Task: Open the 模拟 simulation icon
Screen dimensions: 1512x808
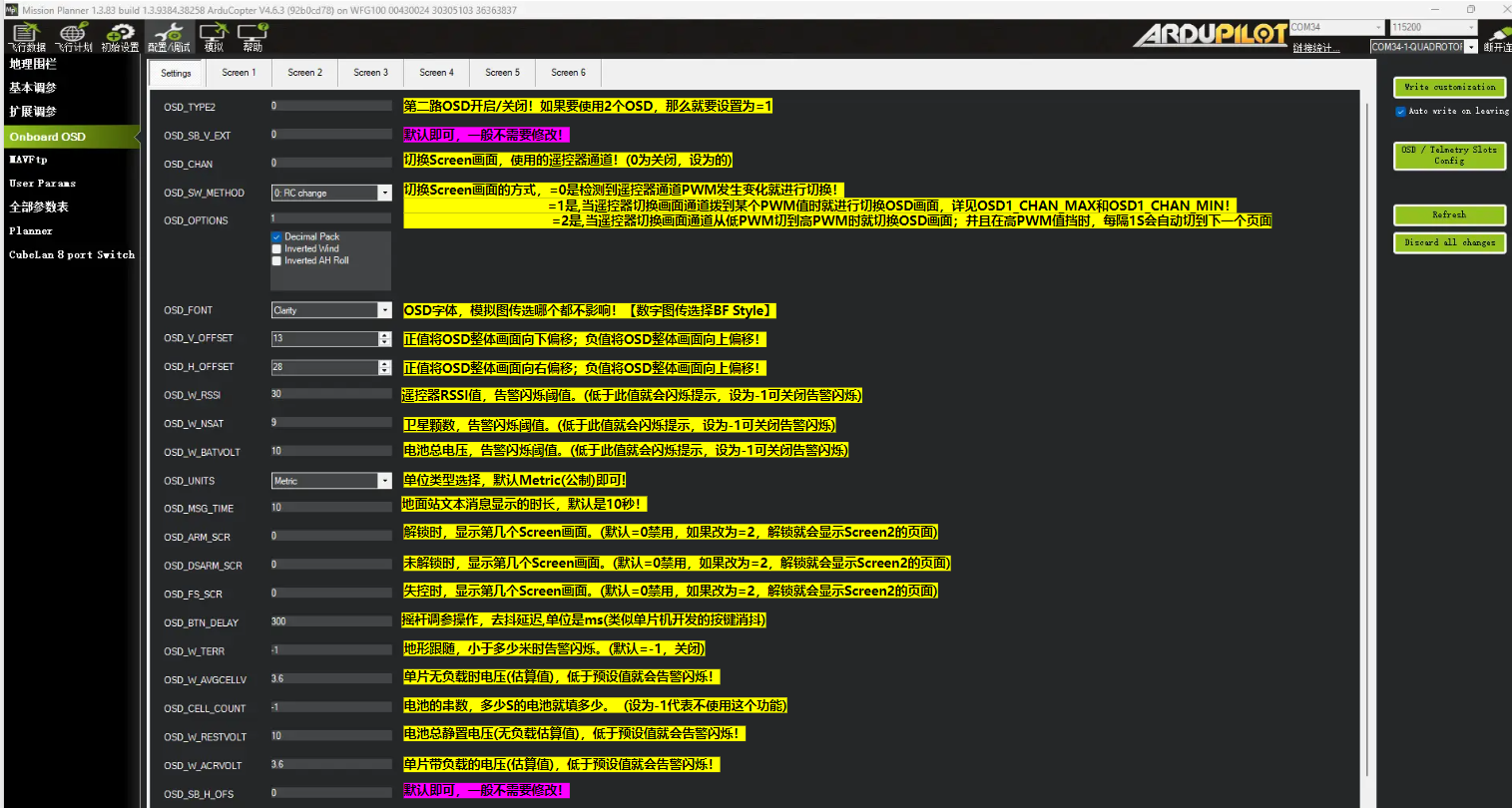Action: click(214, 38)
